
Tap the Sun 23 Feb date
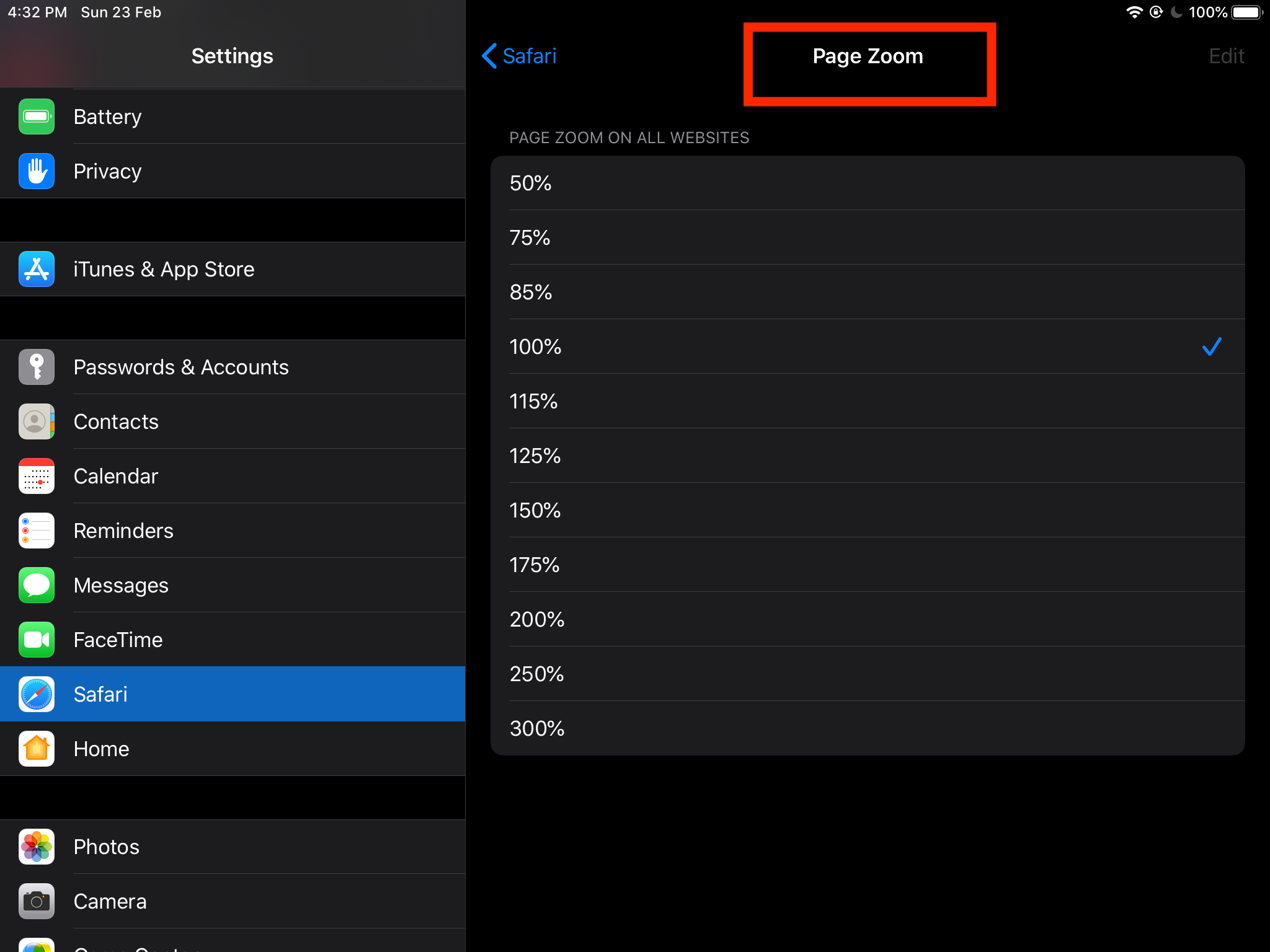[121, 12]
